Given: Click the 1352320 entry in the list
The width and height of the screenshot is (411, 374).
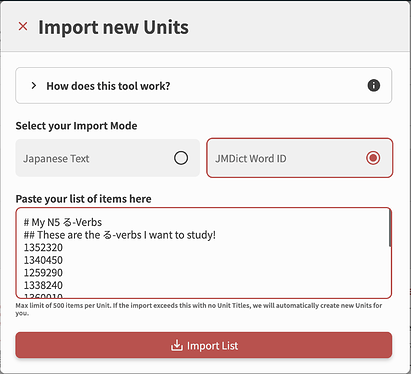Looking at the screenshot, I should pyautogui.click(x=43, y=248).
